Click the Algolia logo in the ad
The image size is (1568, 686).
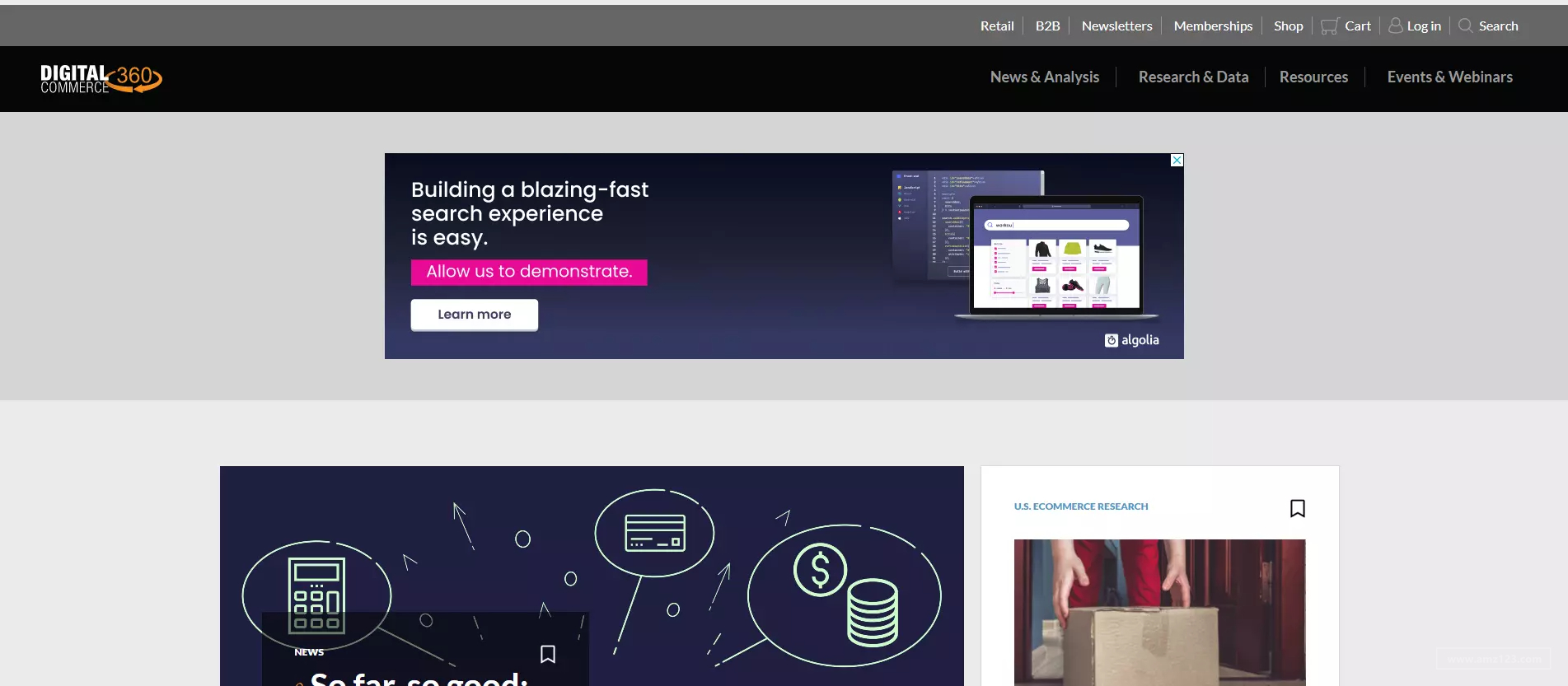pos(1132,340)
